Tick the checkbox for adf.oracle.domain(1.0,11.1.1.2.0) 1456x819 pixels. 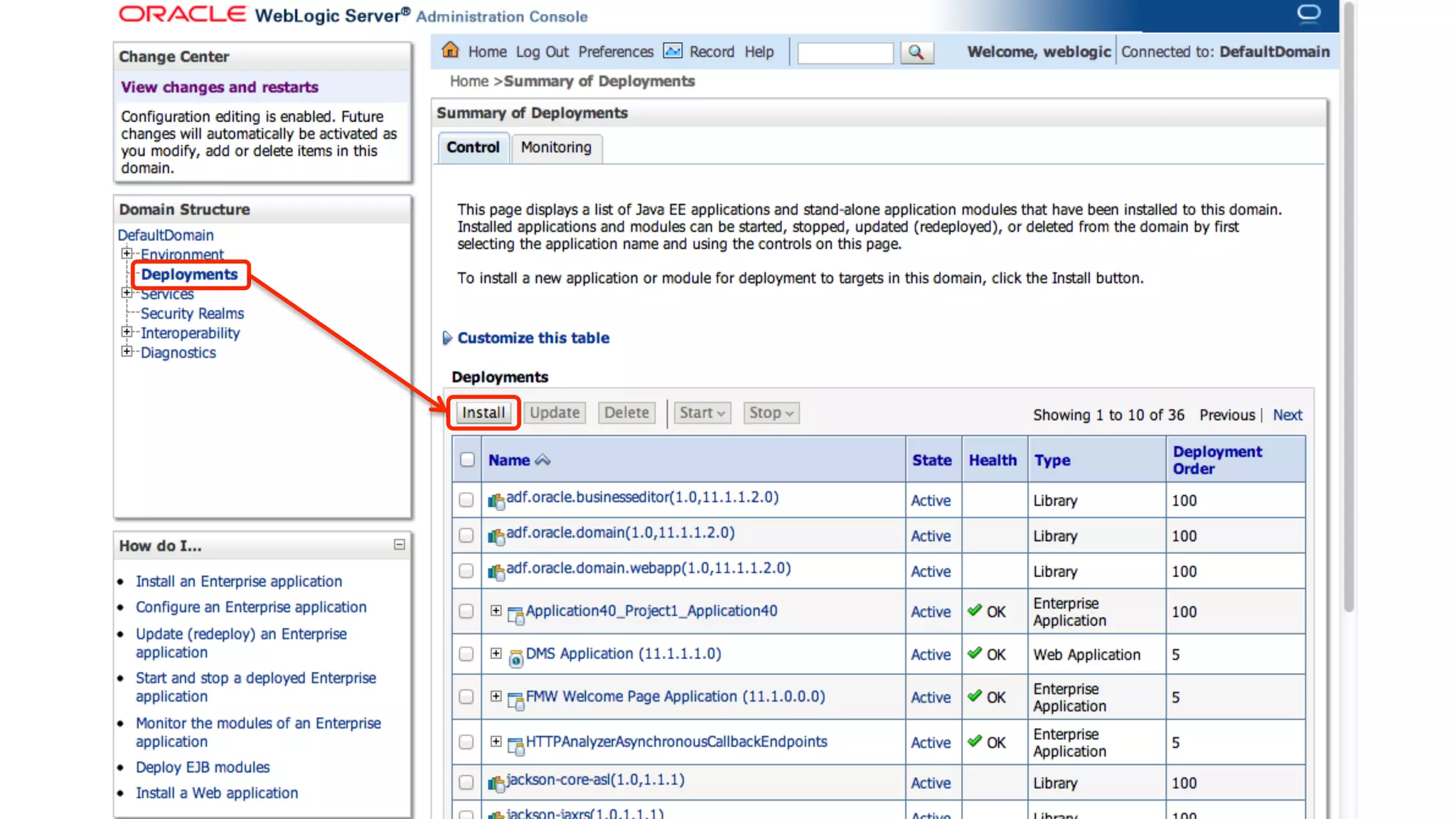(466, 535)
